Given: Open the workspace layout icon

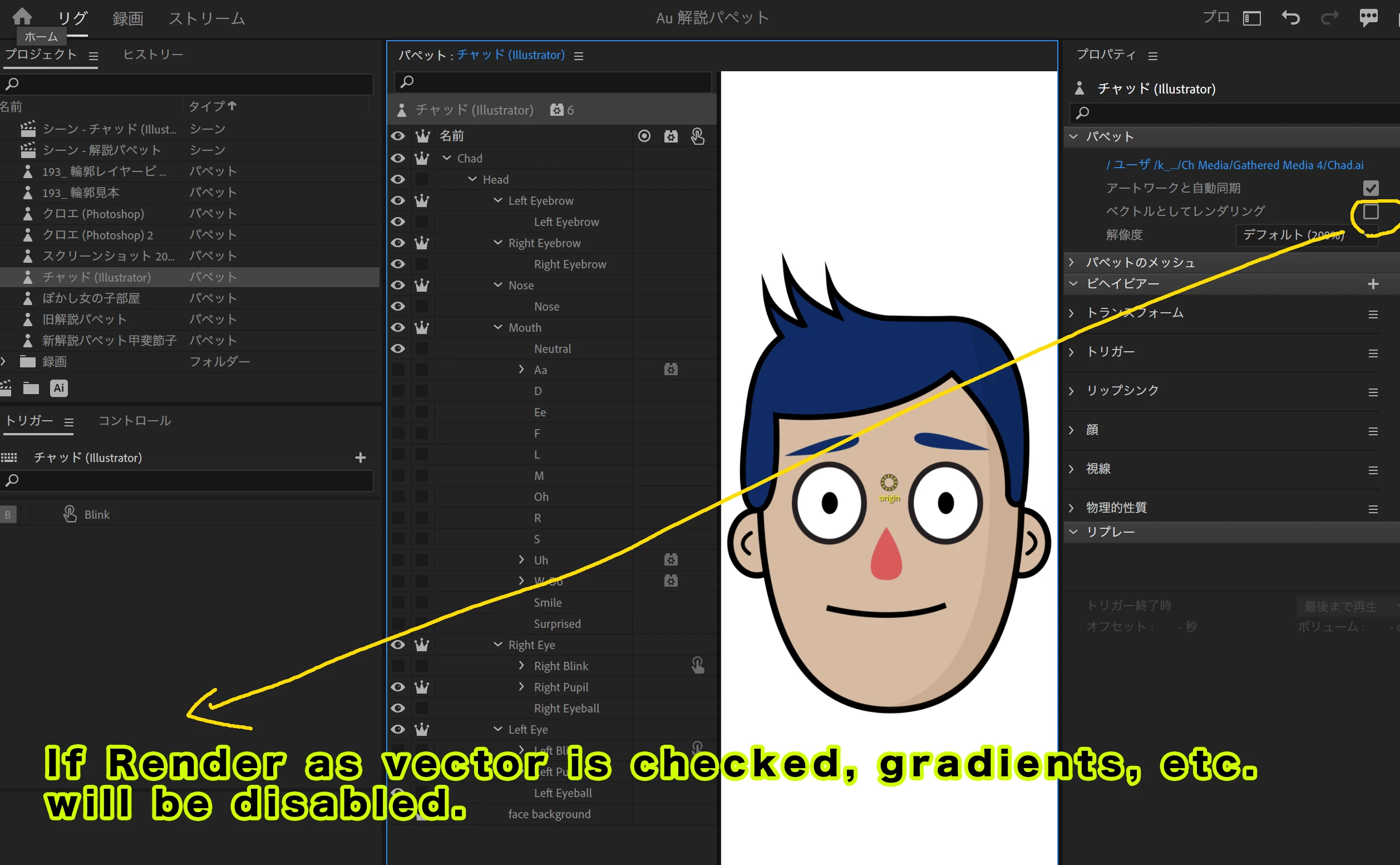Looking at the screenshot, I should click(x=1252, y=18).
